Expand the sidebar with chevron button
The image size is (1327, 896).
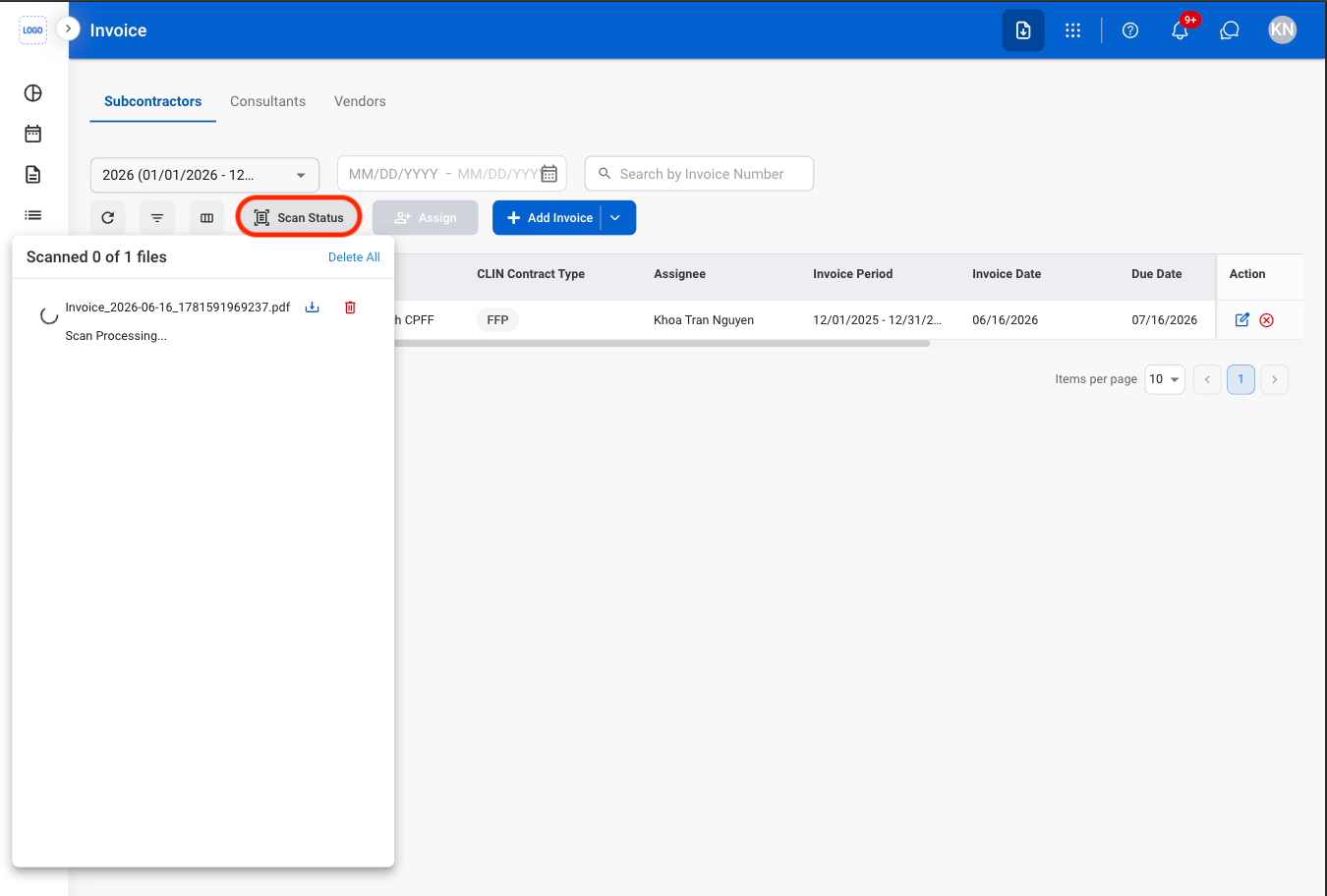[x=68, y=28]
